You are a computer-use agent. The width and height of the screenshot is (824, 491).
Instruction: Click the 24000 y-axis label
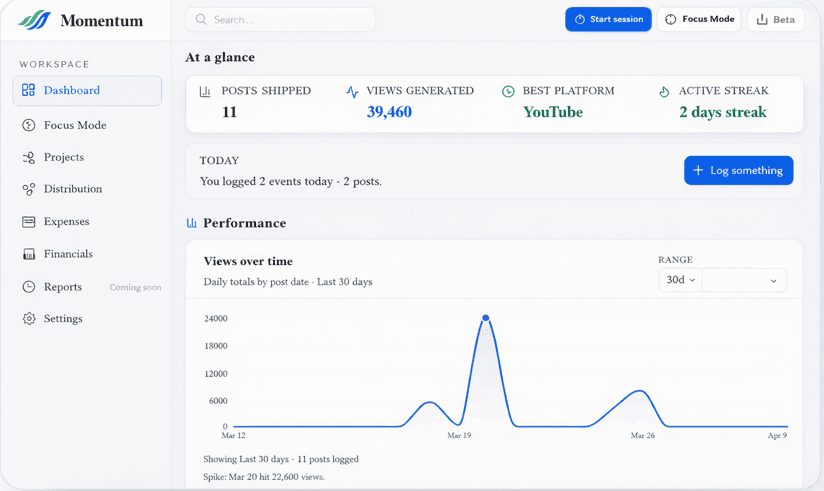pyautogui.click(x=216, y=319)
